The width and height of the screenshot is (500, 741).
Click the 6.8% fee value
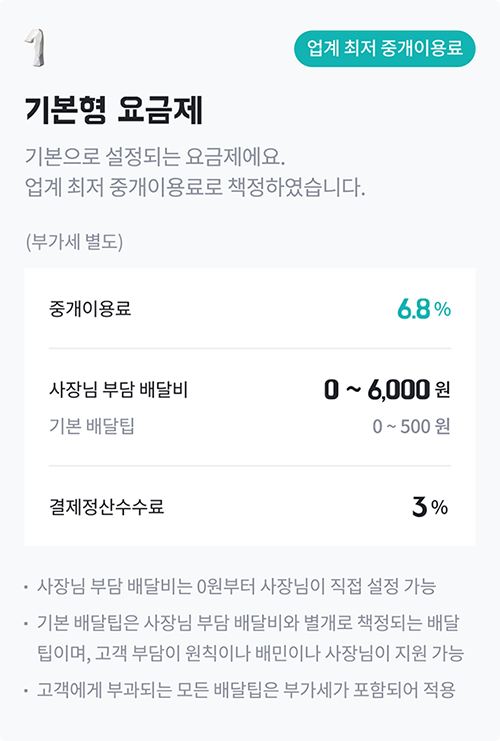click(x=424, y=310)
